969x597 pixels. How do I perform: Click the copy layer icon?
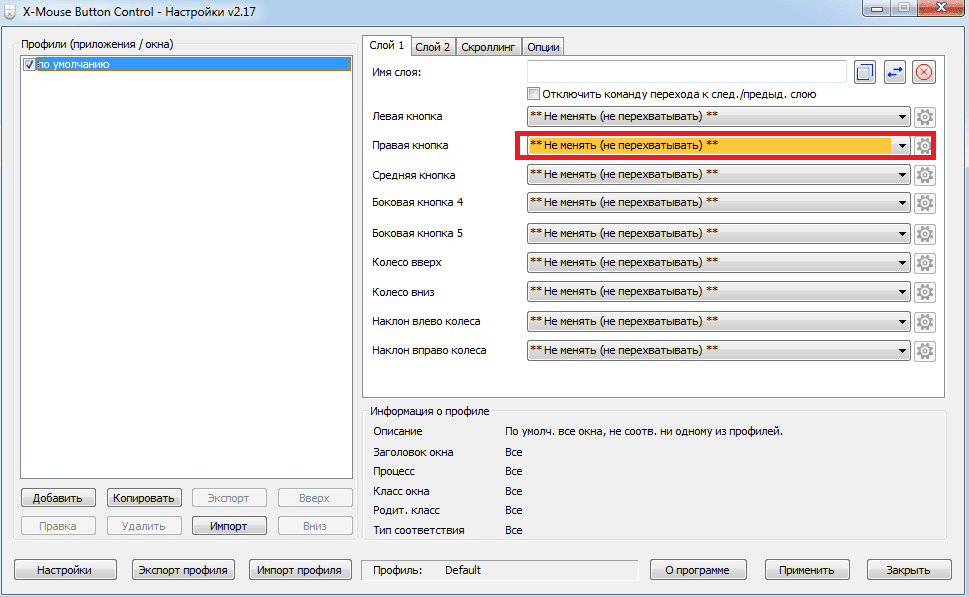[865, 71]
